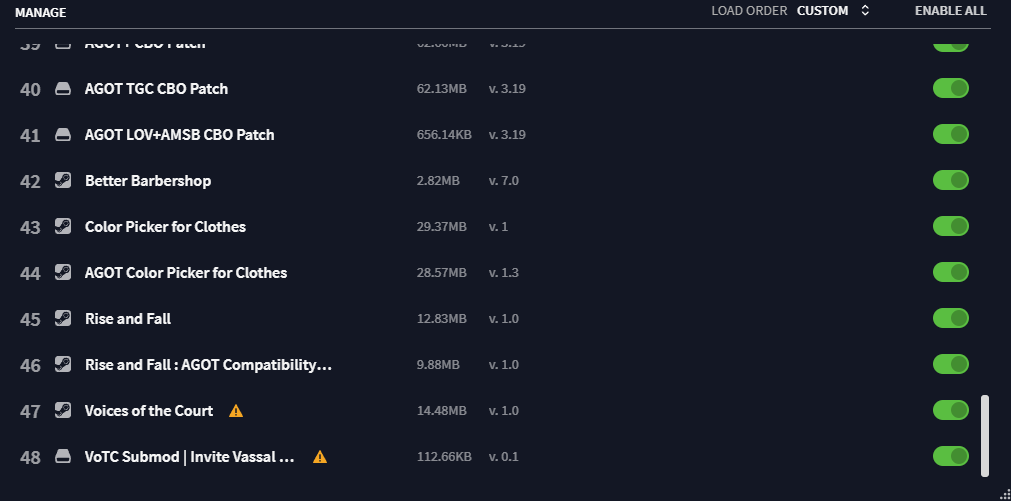Click version v. 7.0 of Better Barbershop
1011x501 pixels.
(x=504, y=181)
